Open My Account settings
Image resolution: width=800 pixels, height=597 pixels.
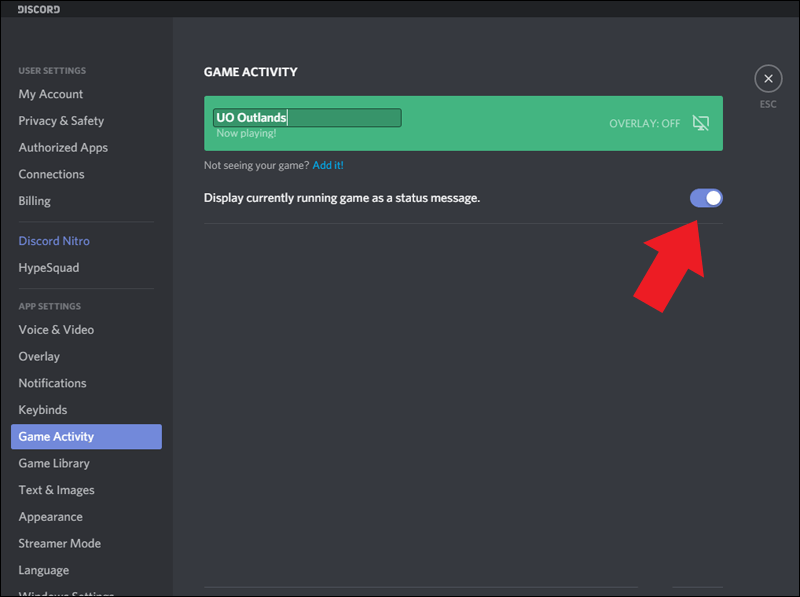51,94
